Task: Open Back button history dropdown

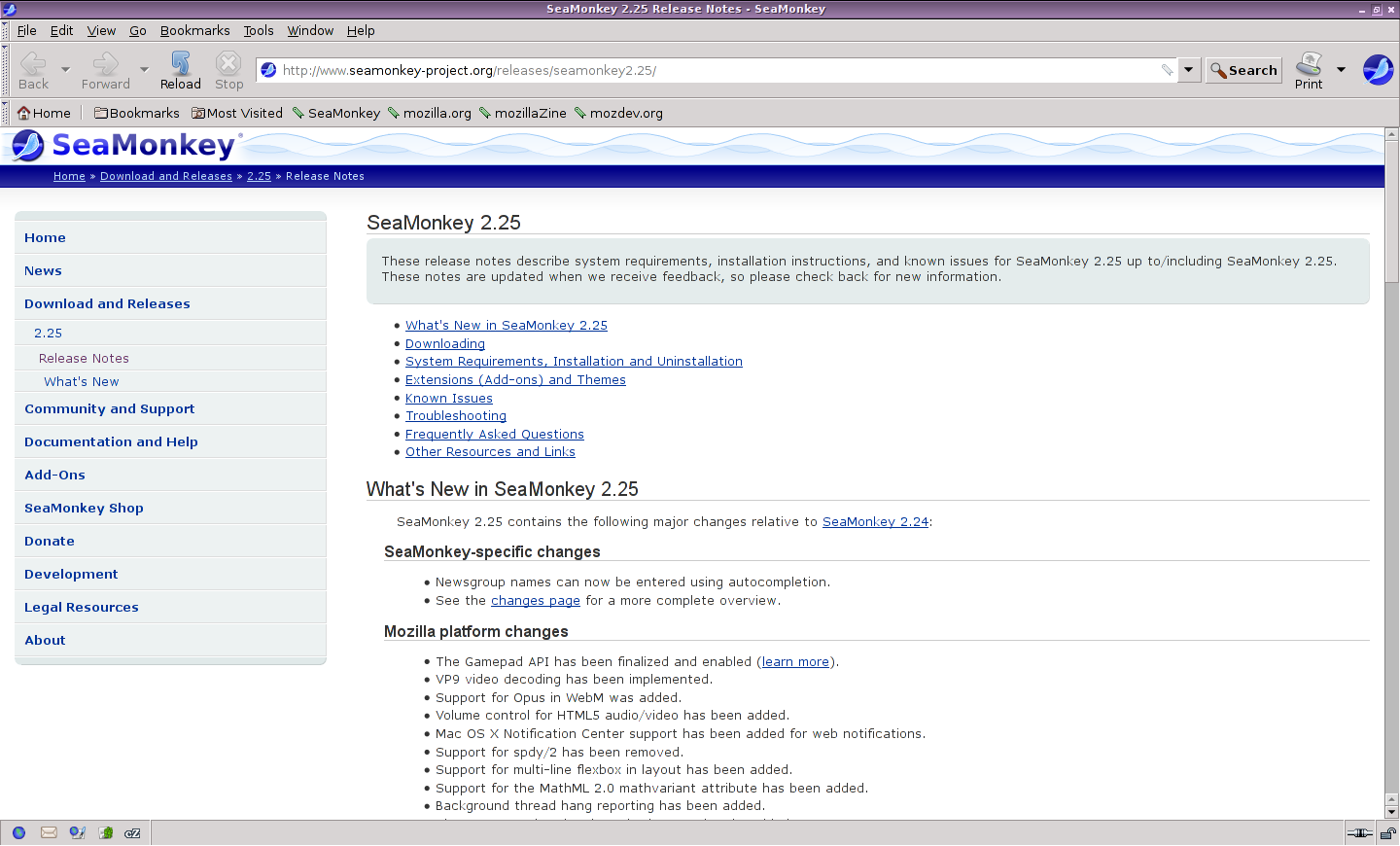Action: click(65, 70)
